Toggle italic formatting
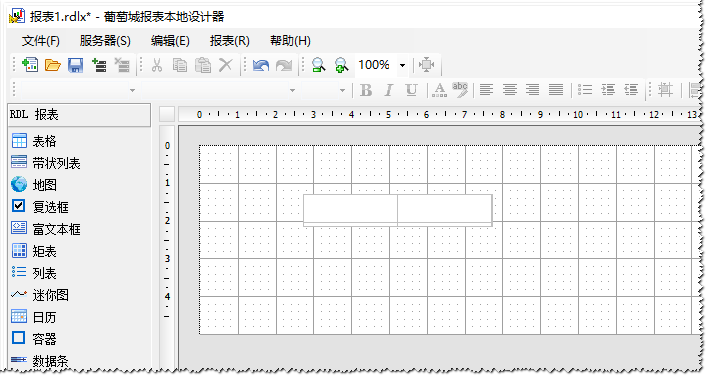The height and width of the screenshot is (382, 713). 389,90
